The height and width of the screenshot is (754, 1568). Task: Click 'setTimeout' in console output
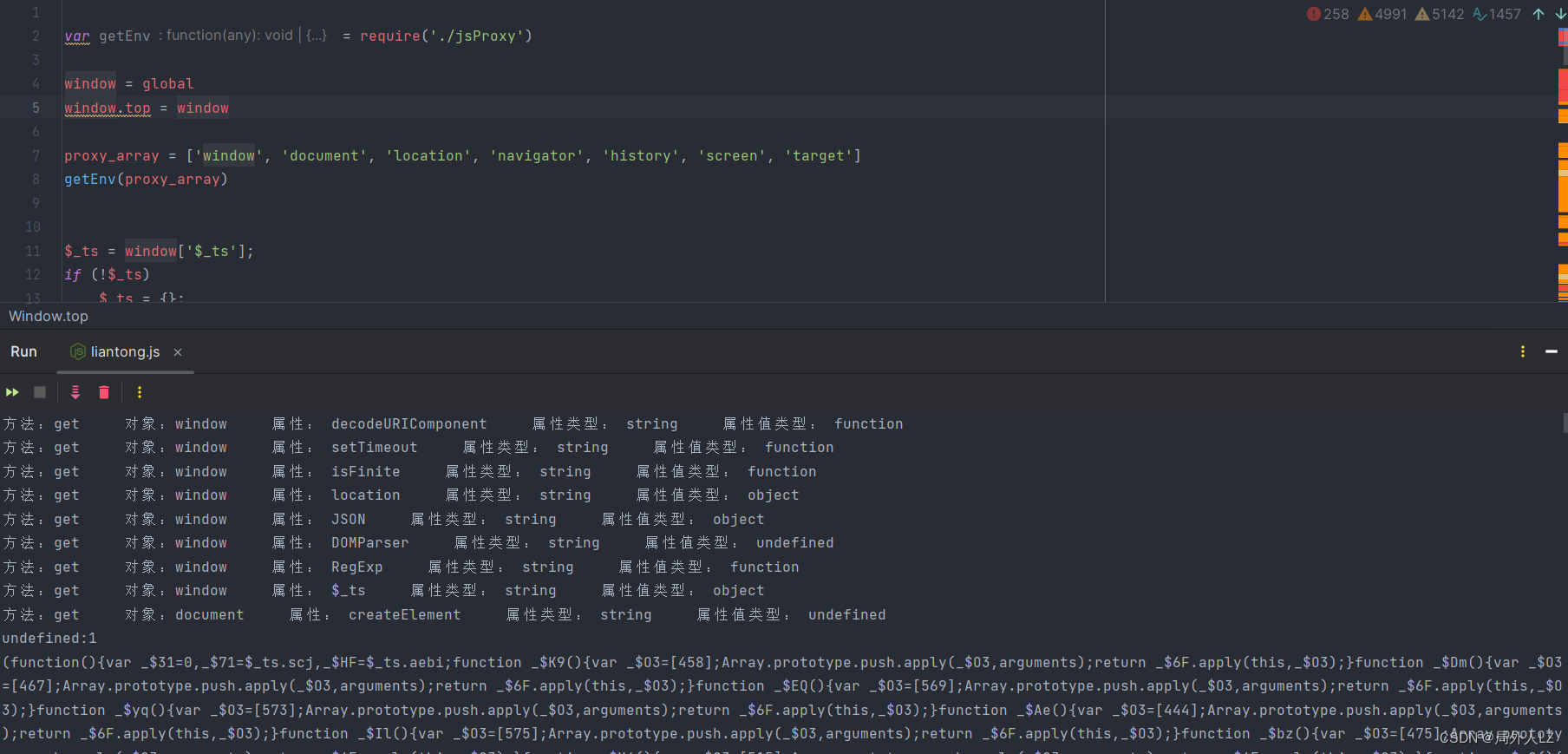point(375,447)
